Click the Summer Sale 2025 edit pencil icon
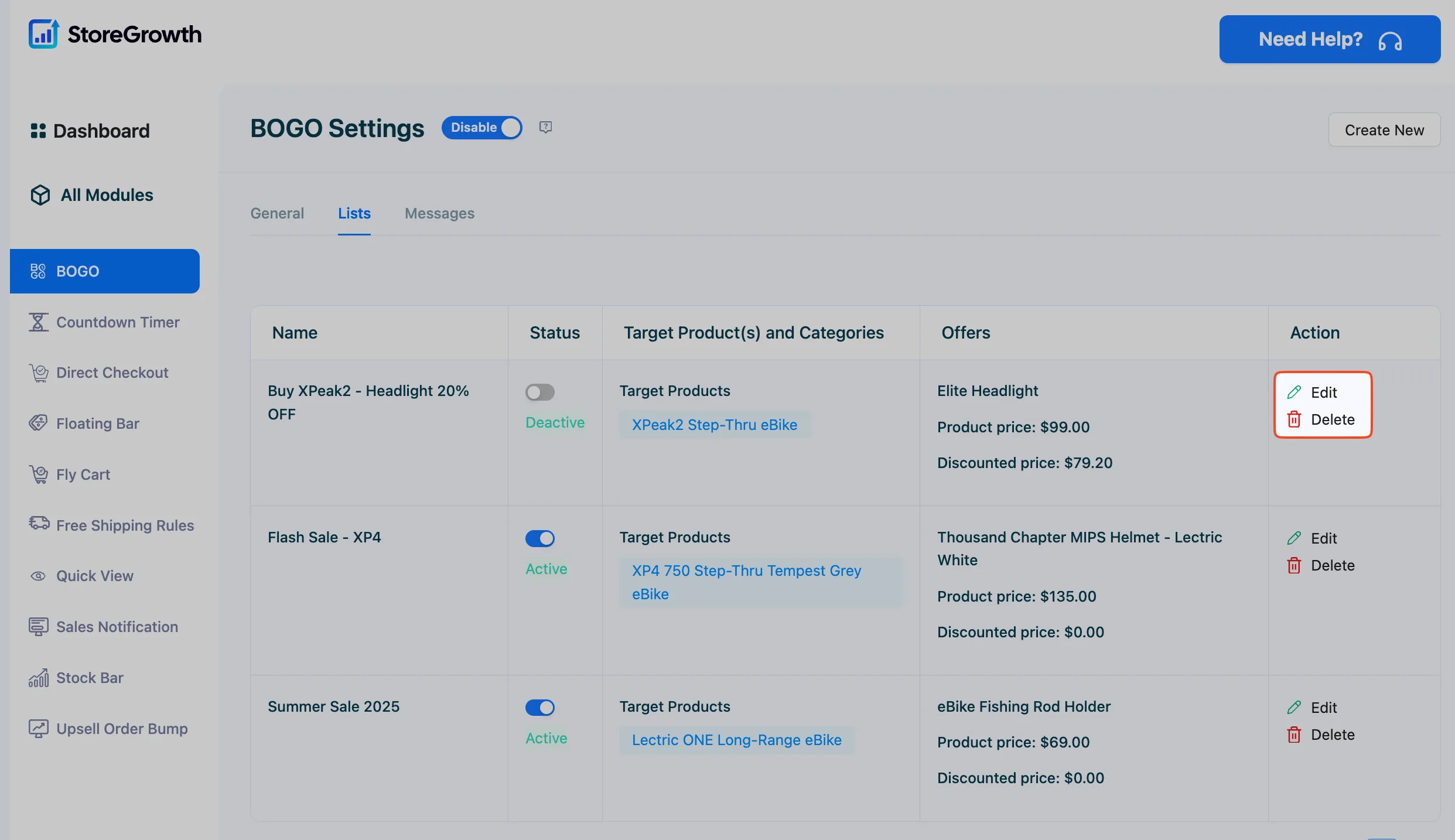Image resolution: width=1455 pixels, height=840 pixels. [x=1294, y=708]
